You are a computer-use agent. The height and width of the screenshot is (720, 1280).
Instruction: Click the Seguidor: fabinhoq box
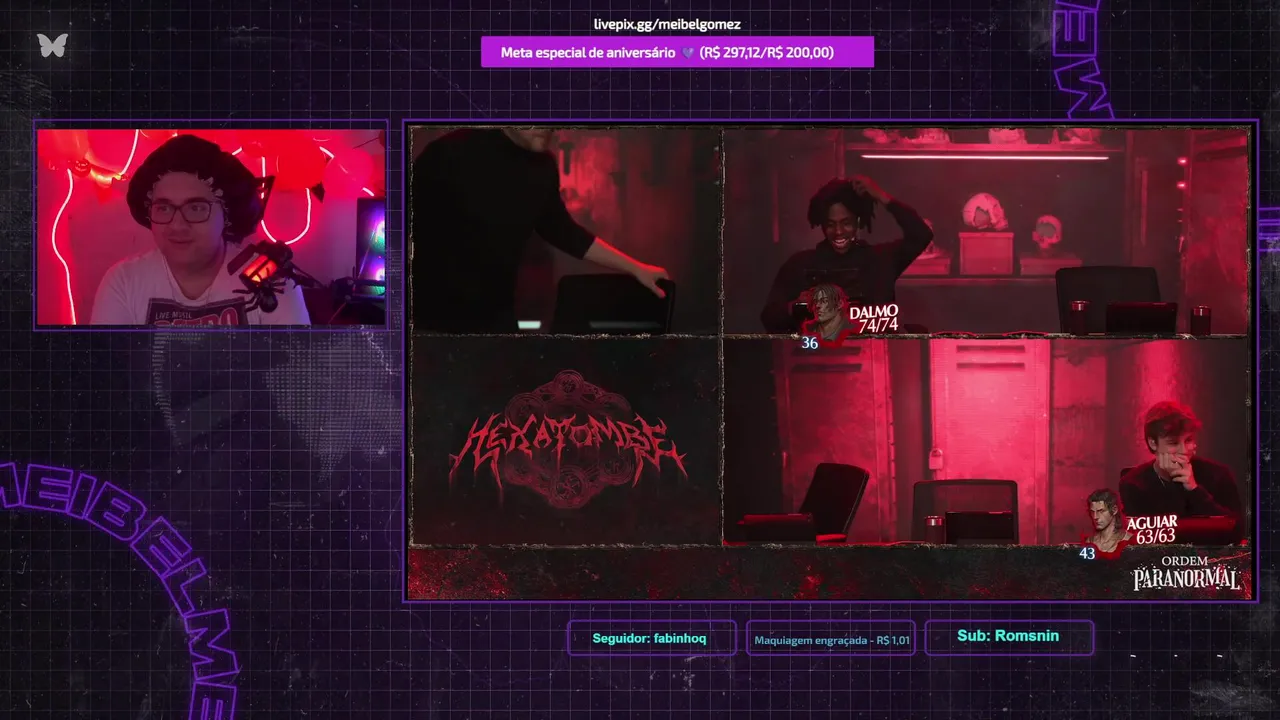click(x=650, y=638)
